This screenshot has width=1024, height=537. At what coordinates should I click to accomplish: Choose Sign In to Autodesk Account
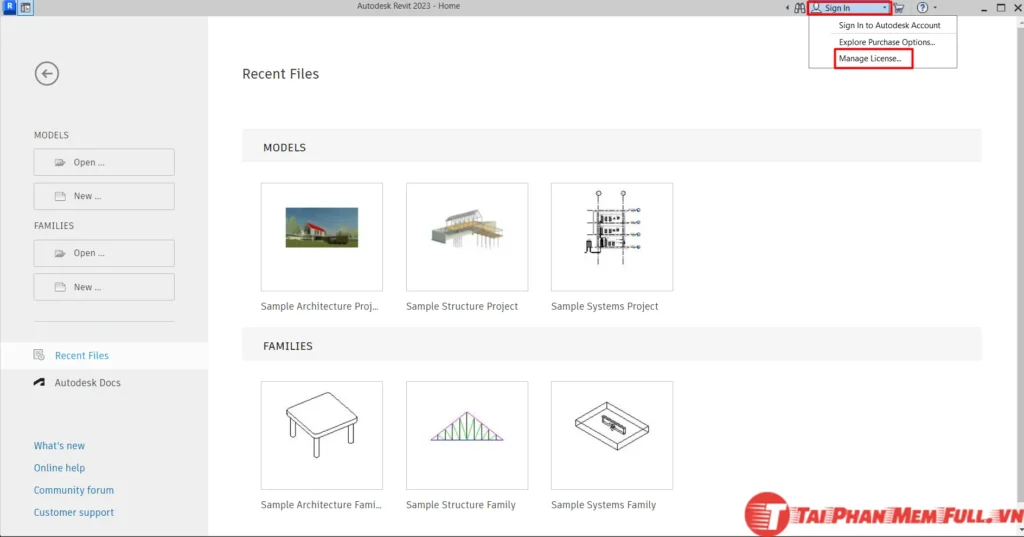tap(889, 25)
